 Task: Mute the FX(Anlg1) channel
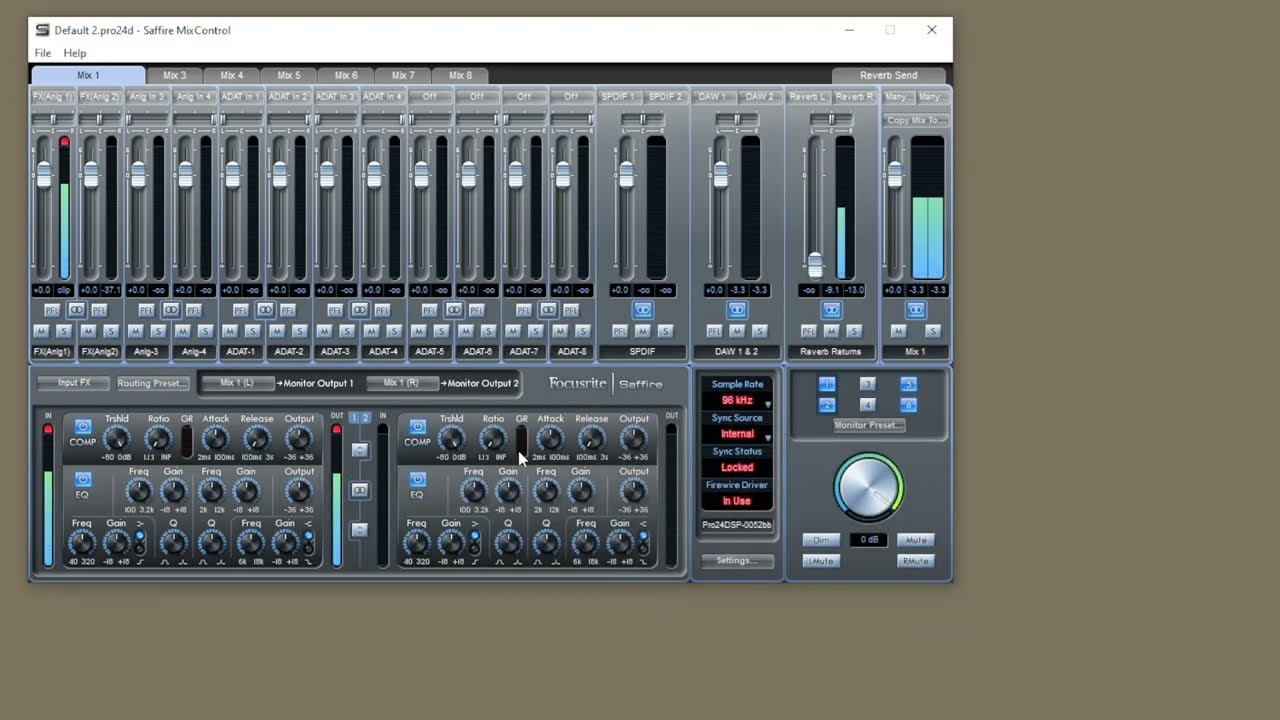tap(41, 331)
